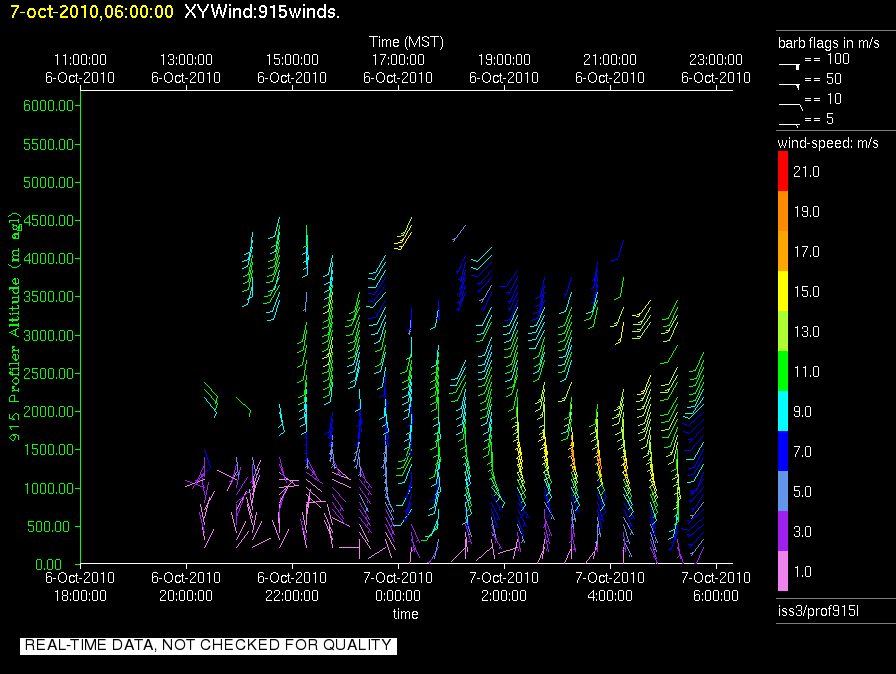896x674 pixels.
Task: Click the yellow 15.0 wind-speed color band
Action: [783, 291]
